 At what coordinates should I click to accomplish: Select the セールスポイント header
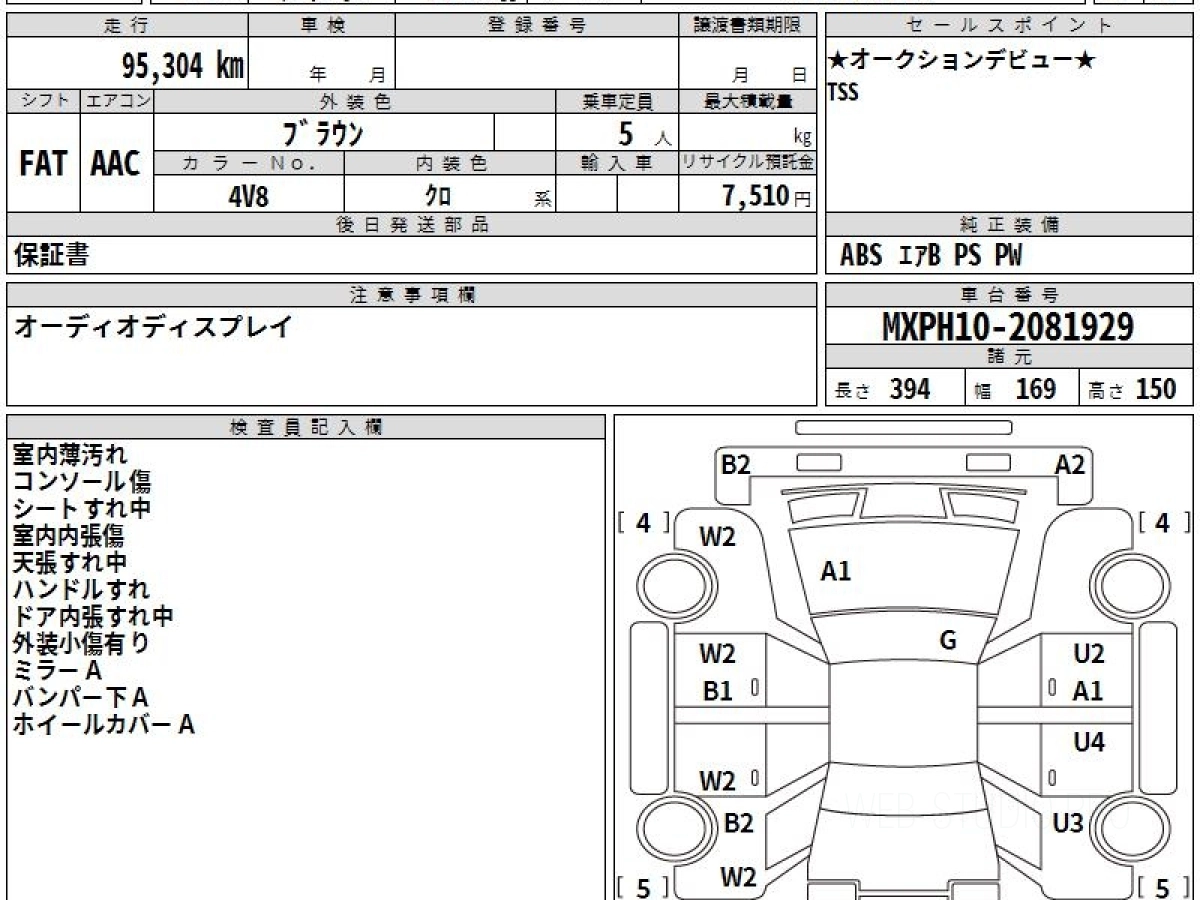click(x=1010, y=26)
